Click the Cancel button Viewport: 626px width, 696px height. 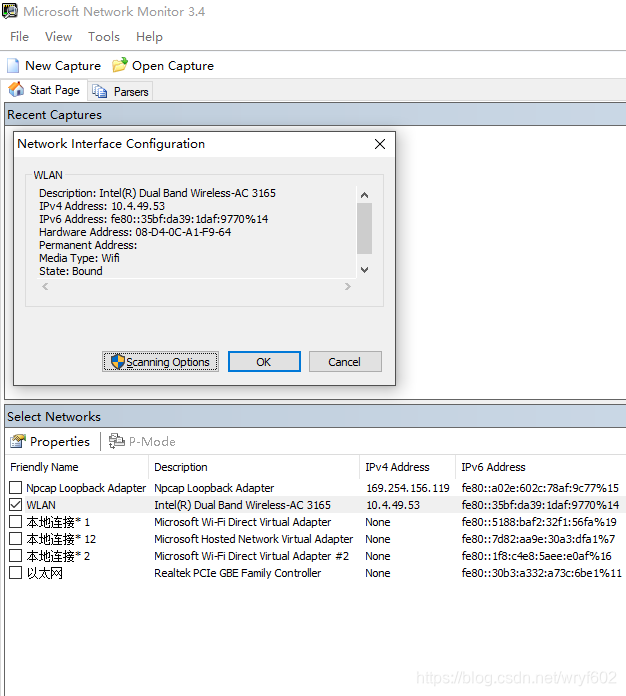click(345, 362)
